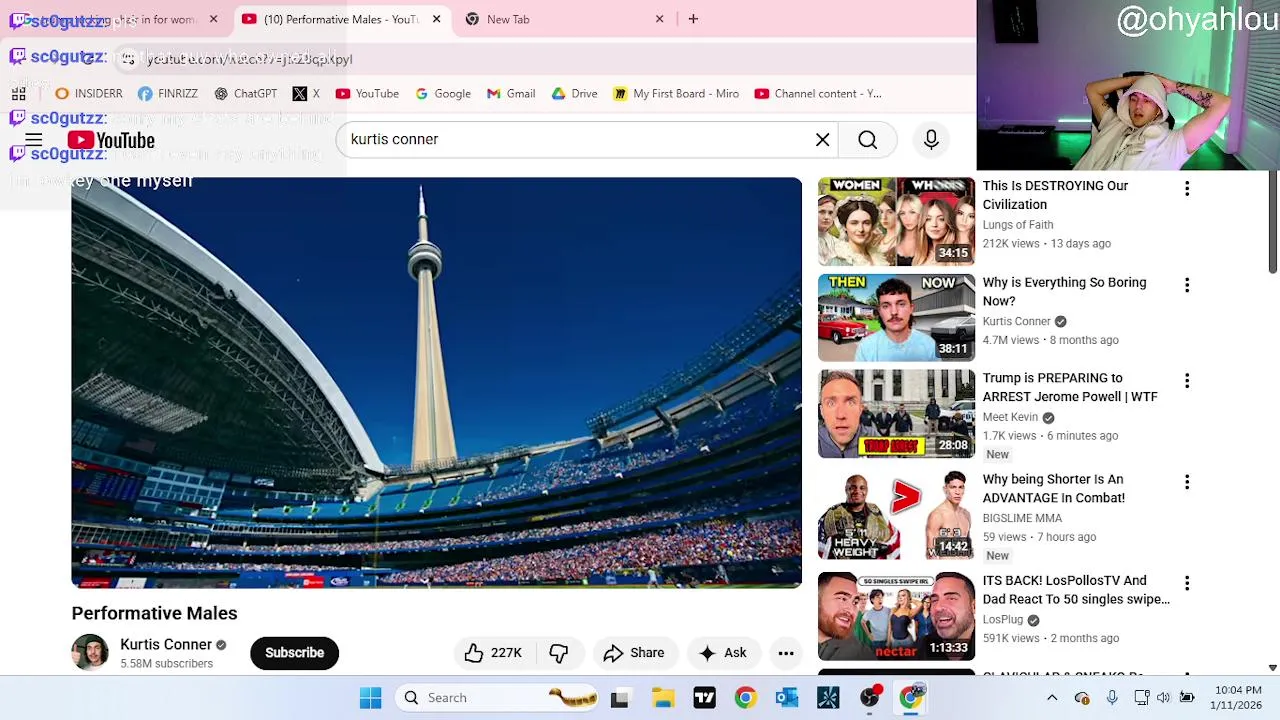Subscribe to Kurtis Conner

[x=294, y=653]
